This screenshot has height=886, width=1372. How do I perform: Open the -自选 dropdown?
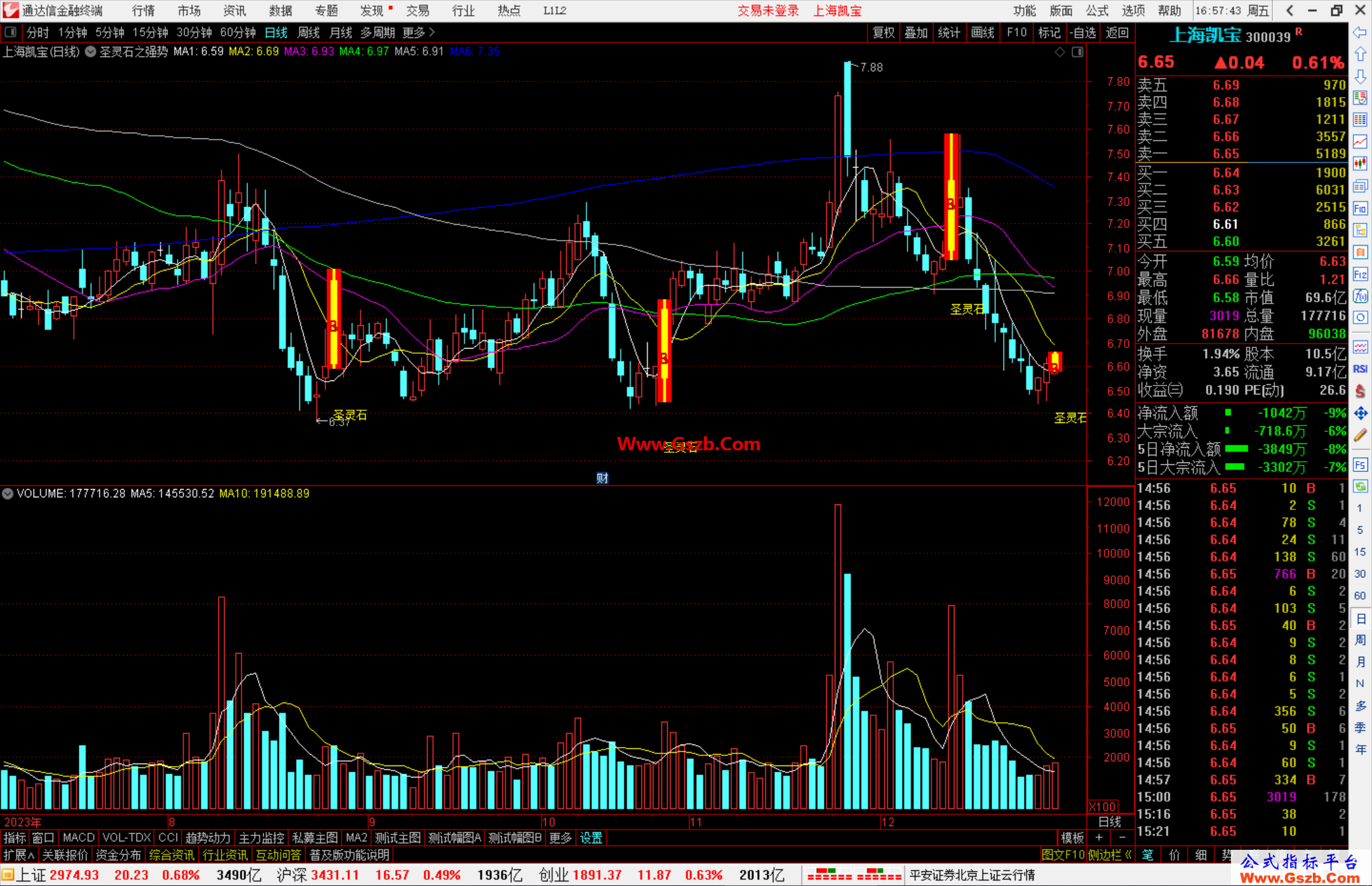click(1083, 32)
